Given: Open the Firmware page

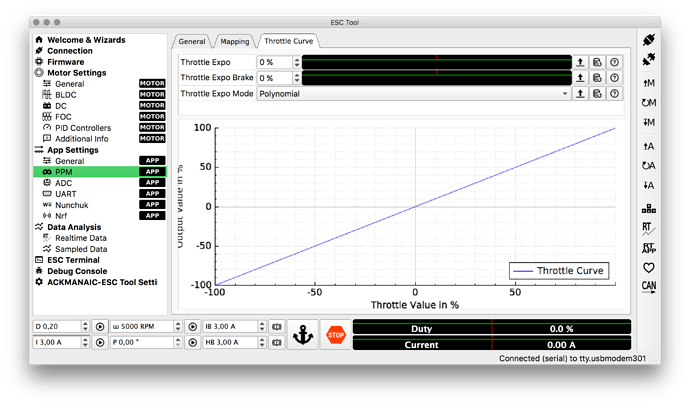Looking at the screenshot, I should [x=66, y=62].
